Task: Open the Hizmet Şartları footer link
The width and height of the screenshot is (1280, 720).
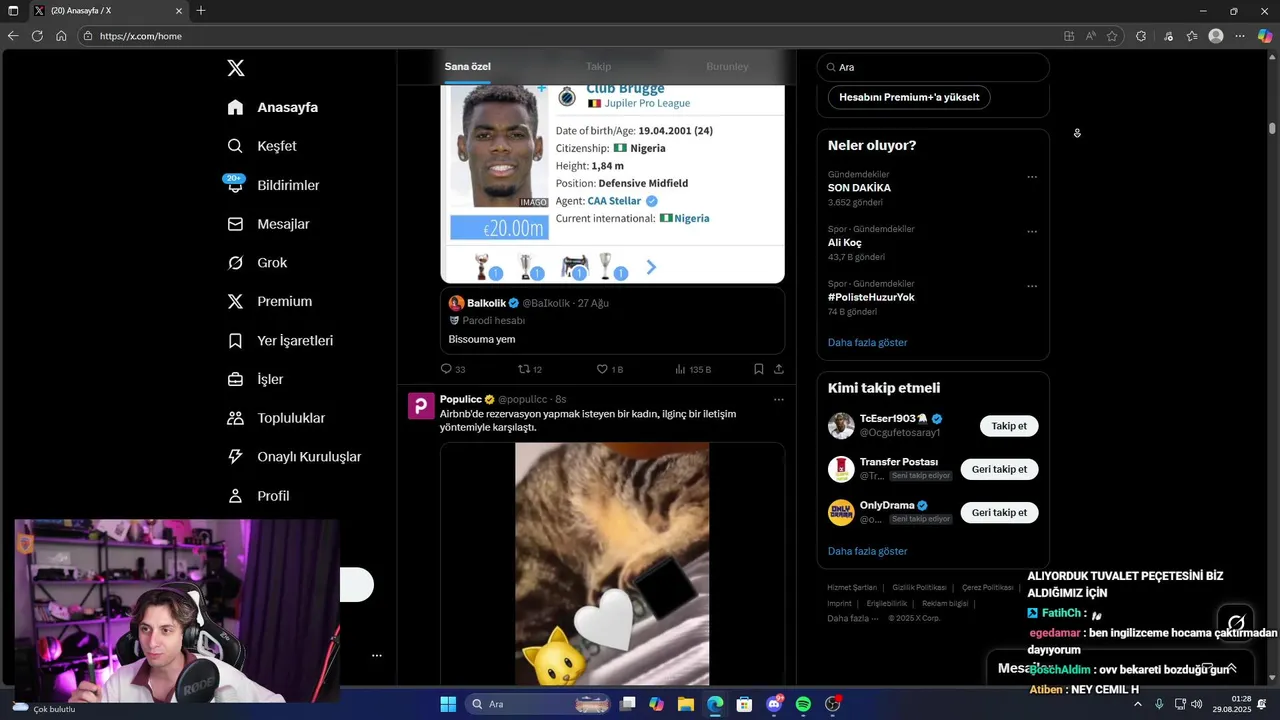Action: (852, 588)
